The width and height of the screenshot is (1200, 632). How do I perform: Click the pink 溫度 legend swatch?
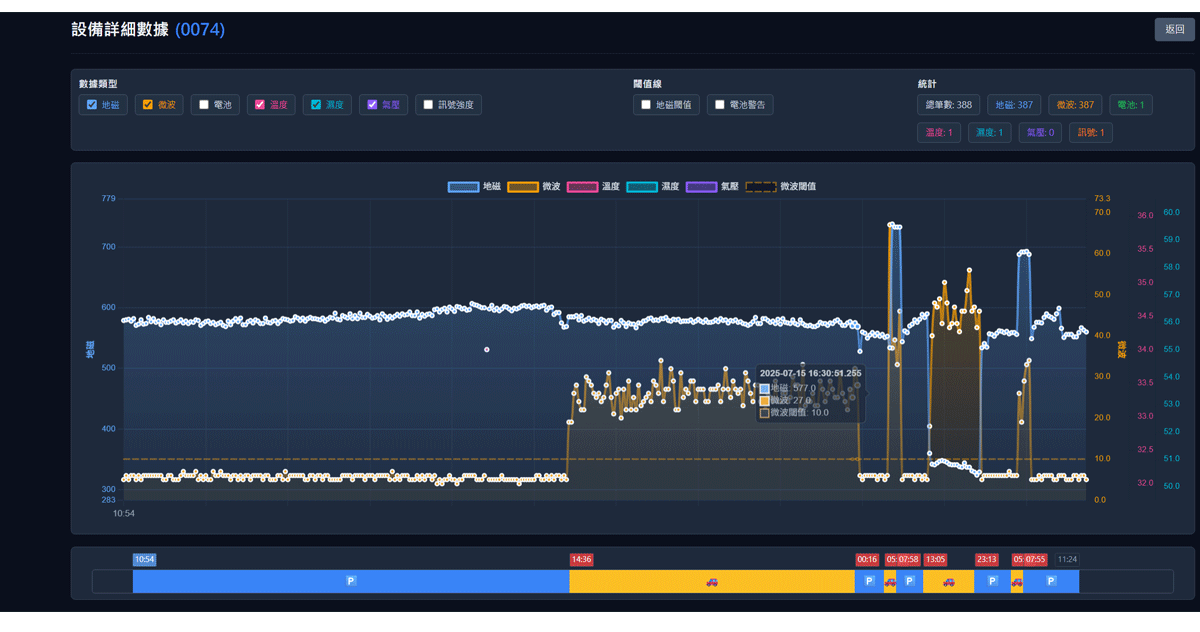pos(582,187)
